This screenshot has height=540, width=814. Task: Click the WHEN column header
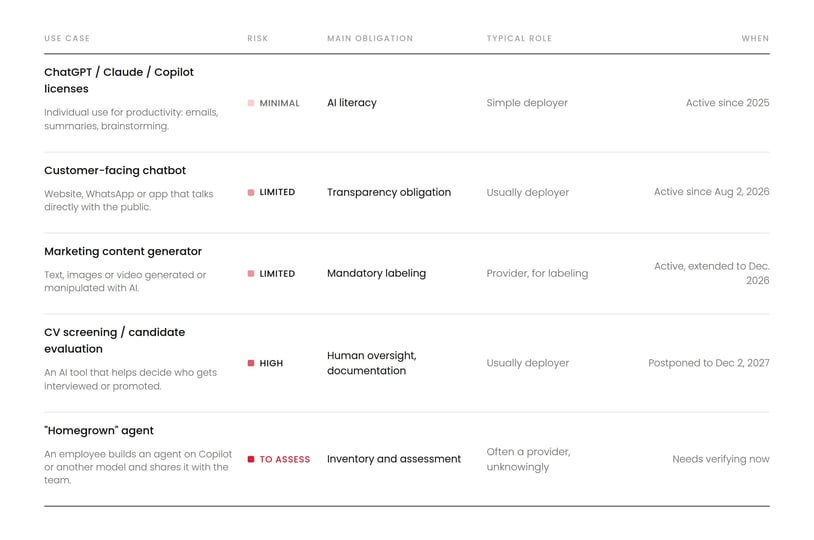(x=755, y=38)
